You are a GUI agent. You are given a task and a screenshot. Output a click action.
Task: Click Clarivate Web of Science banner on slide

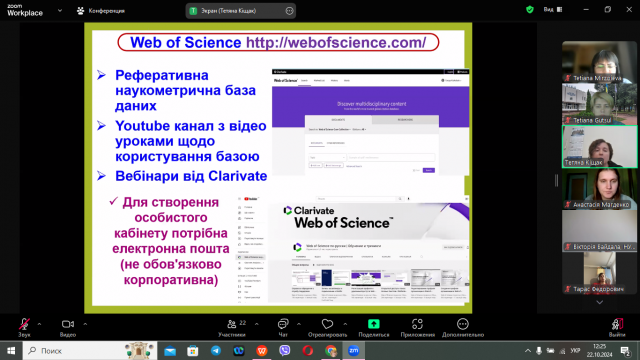tap(368, 220)
